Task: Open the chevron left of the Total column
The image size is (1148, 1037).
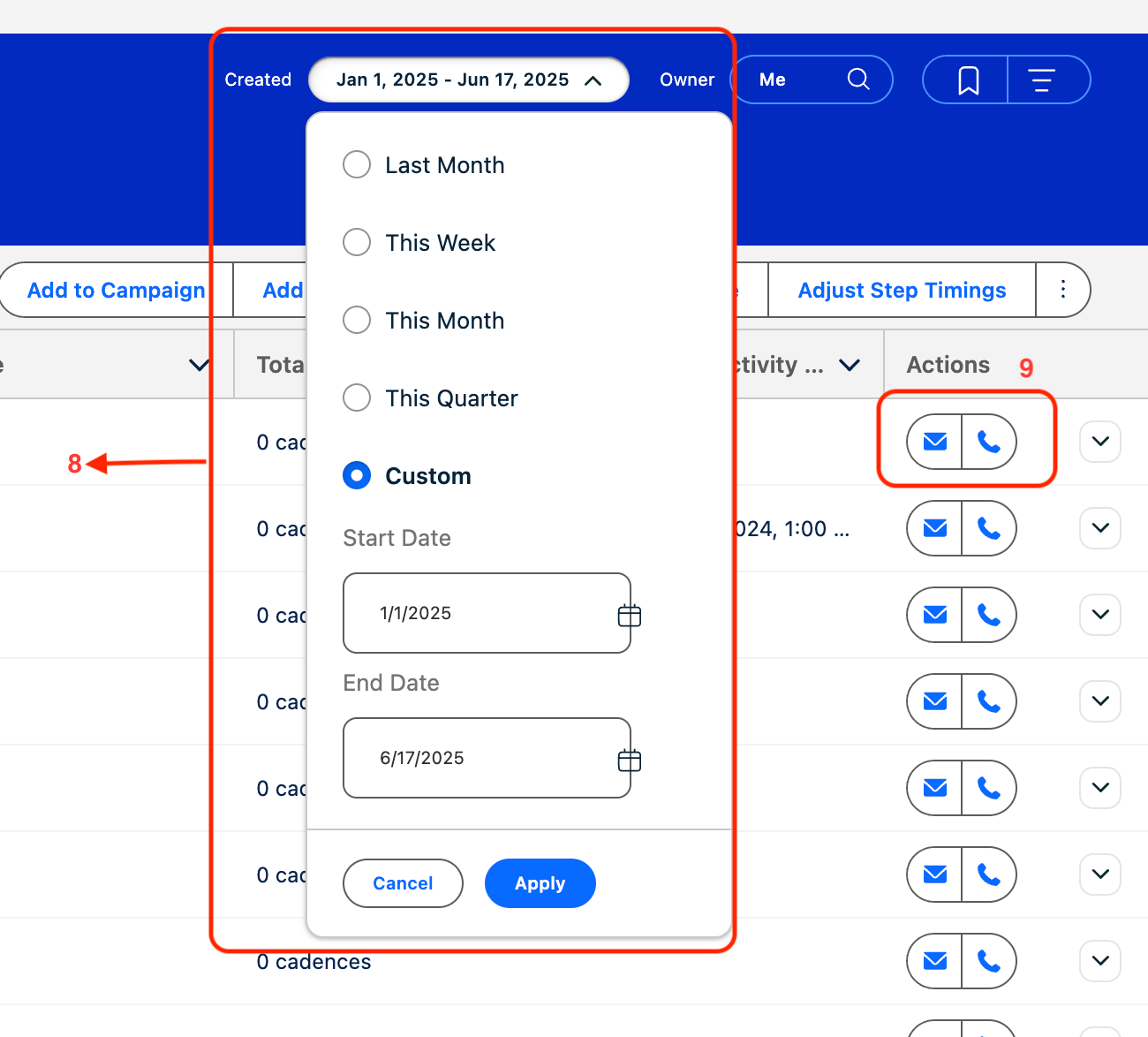Action: click(x=200, y=365)
